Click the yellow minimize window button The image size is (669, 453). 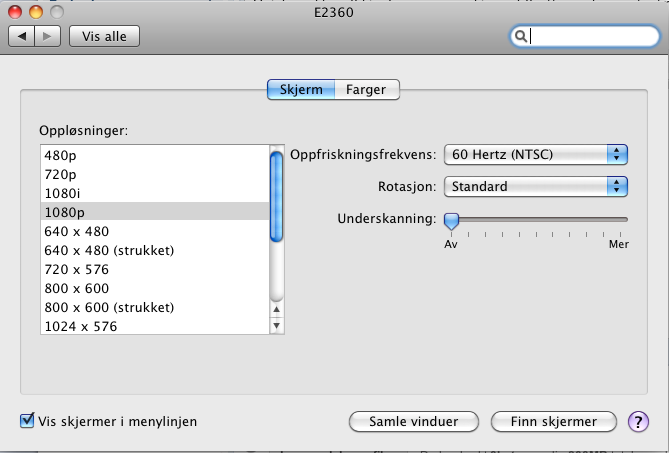(x=36, y=12)
